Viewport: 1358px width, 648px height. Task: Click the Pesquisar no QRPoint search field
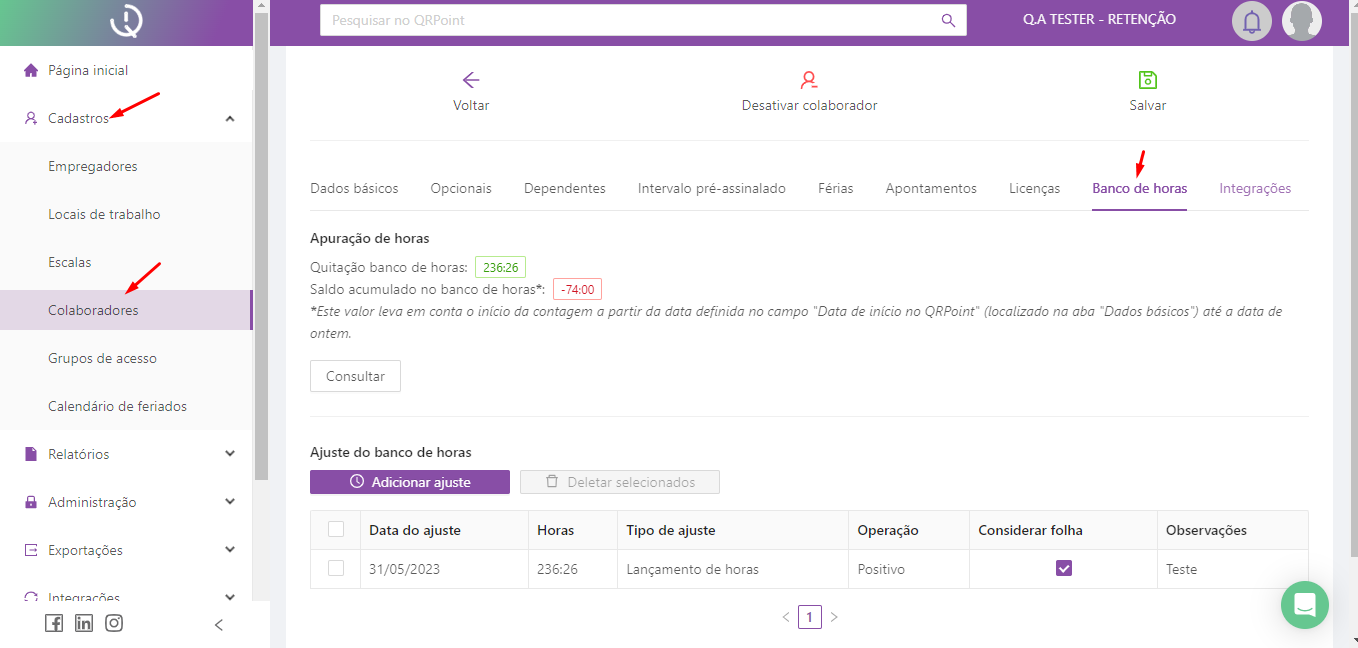coord(630,20)
